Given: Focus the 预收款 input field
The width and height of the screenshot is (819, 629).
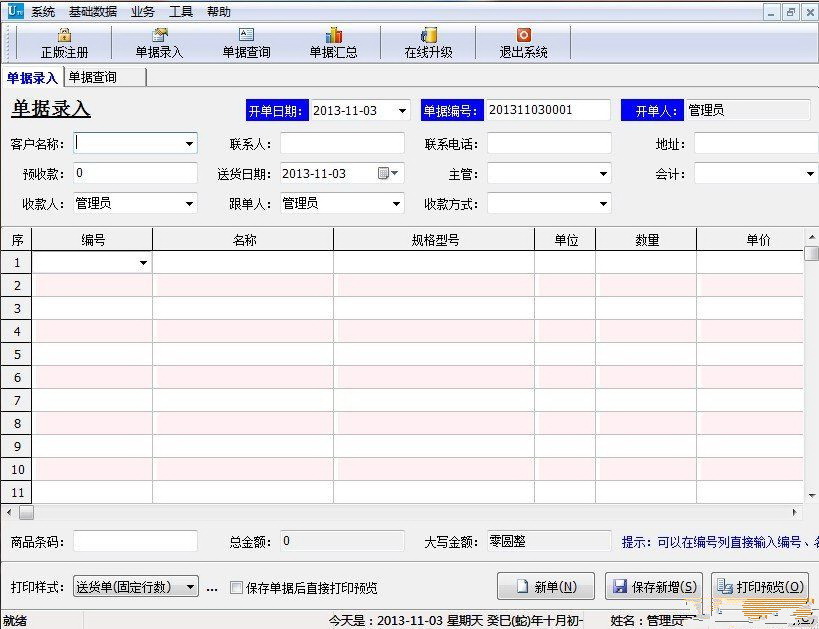Looking at the screenshot, I should (x=135, y=173).
